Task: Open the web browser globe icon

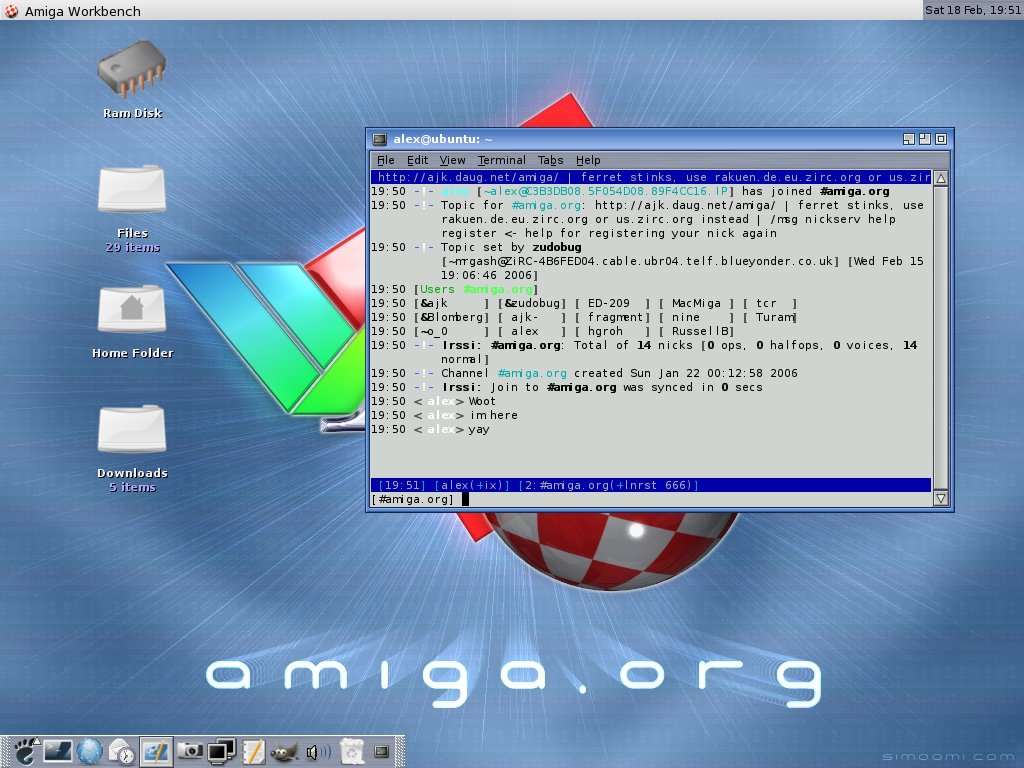Action: point(89,751)
